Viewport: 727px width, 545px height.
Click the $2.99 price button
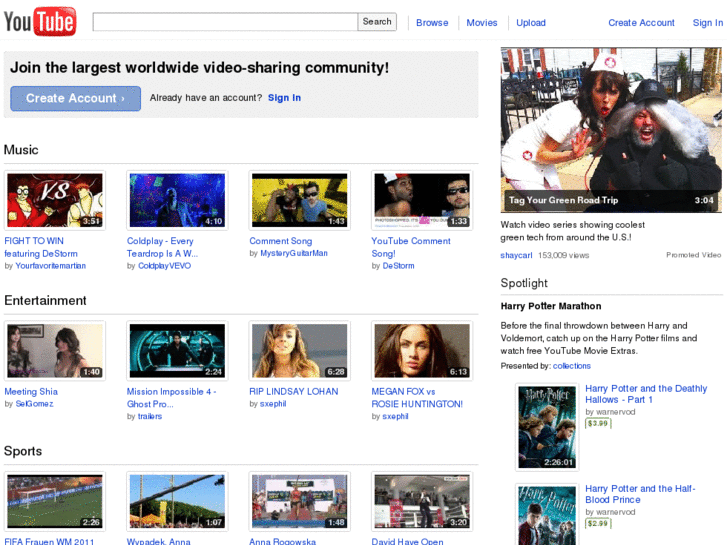(598, 523)
